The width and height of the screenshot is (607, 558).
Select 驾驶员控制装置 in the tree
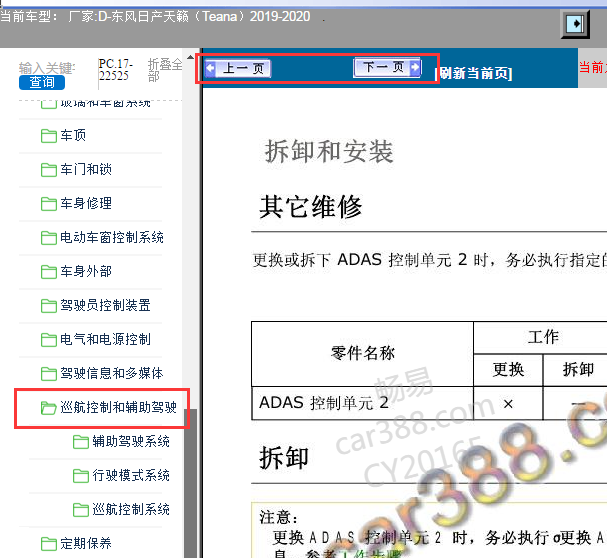pos(105,305)
